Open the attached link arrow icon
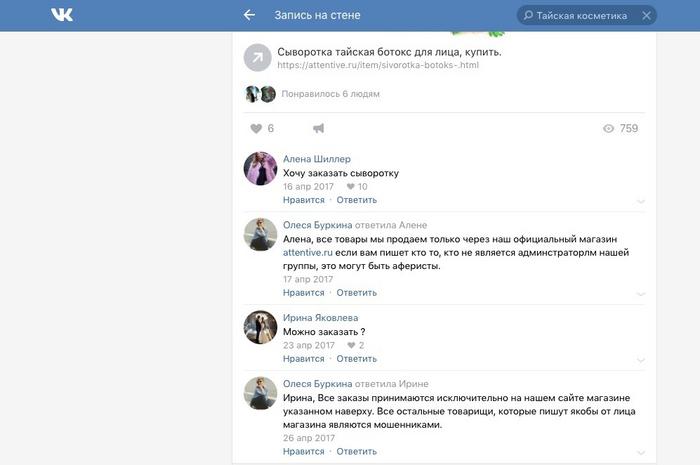Viewport: 700px width, 465px height. coord(258,58)
